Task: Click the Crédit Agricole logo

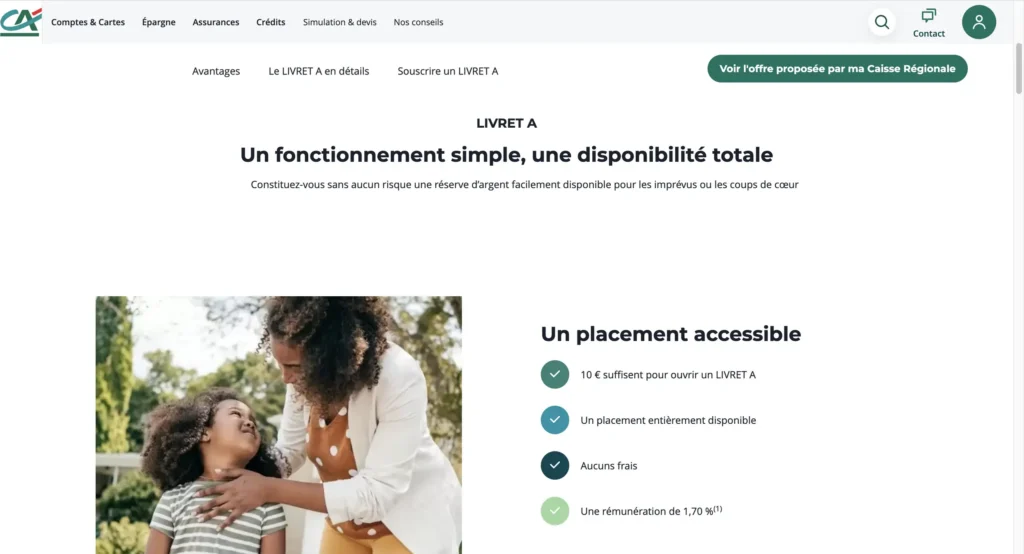Action: [21, 22]
